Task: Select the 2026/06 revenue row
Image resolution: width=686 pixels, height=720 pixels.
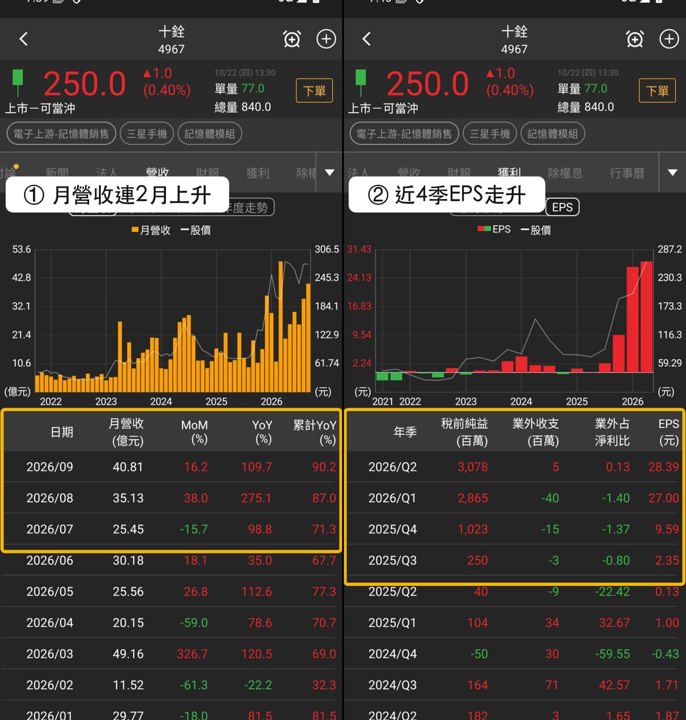Action: [x=171, y=560]
